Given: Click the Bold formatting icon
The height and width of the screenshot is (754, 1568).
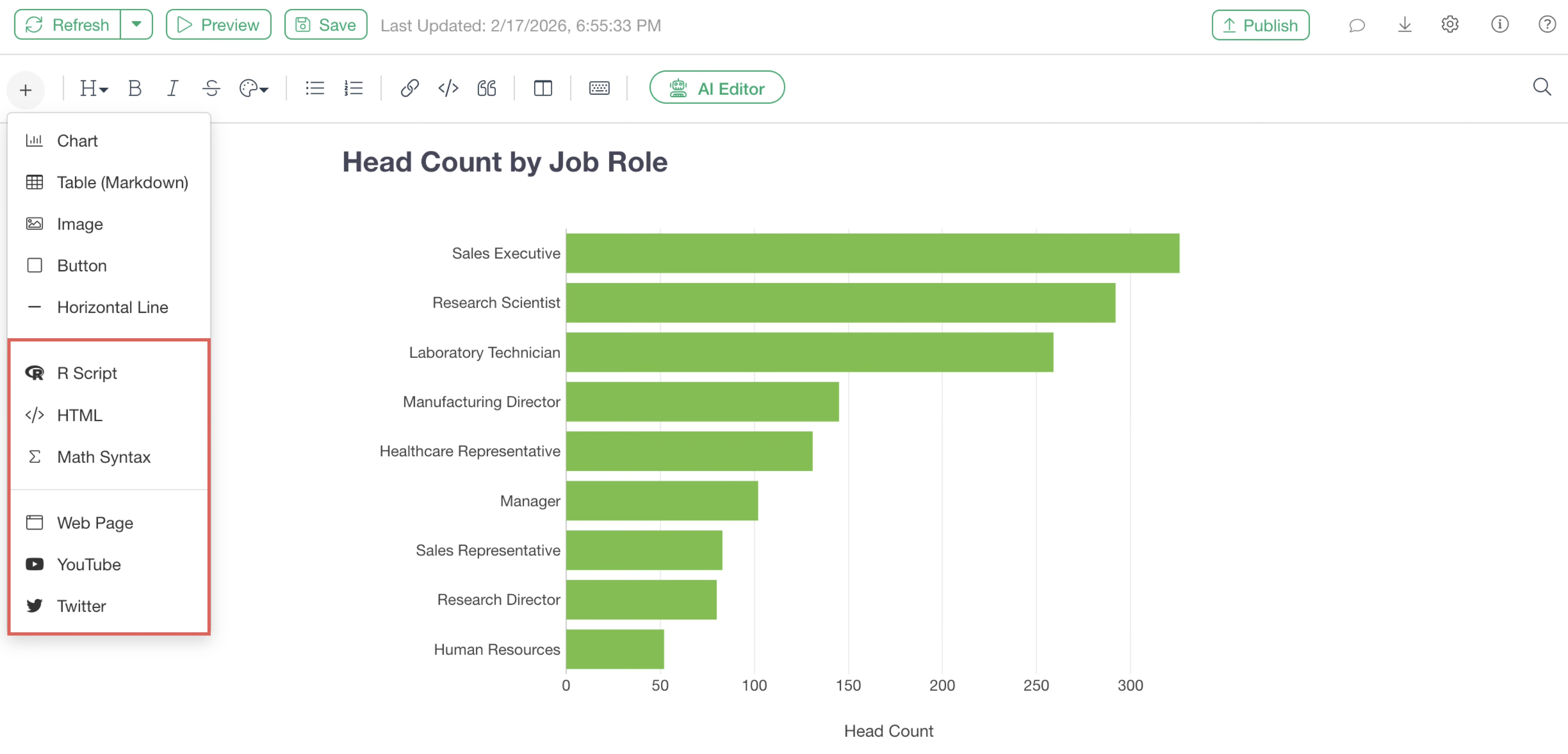Looking at the screenshot, I should (134, 88).
